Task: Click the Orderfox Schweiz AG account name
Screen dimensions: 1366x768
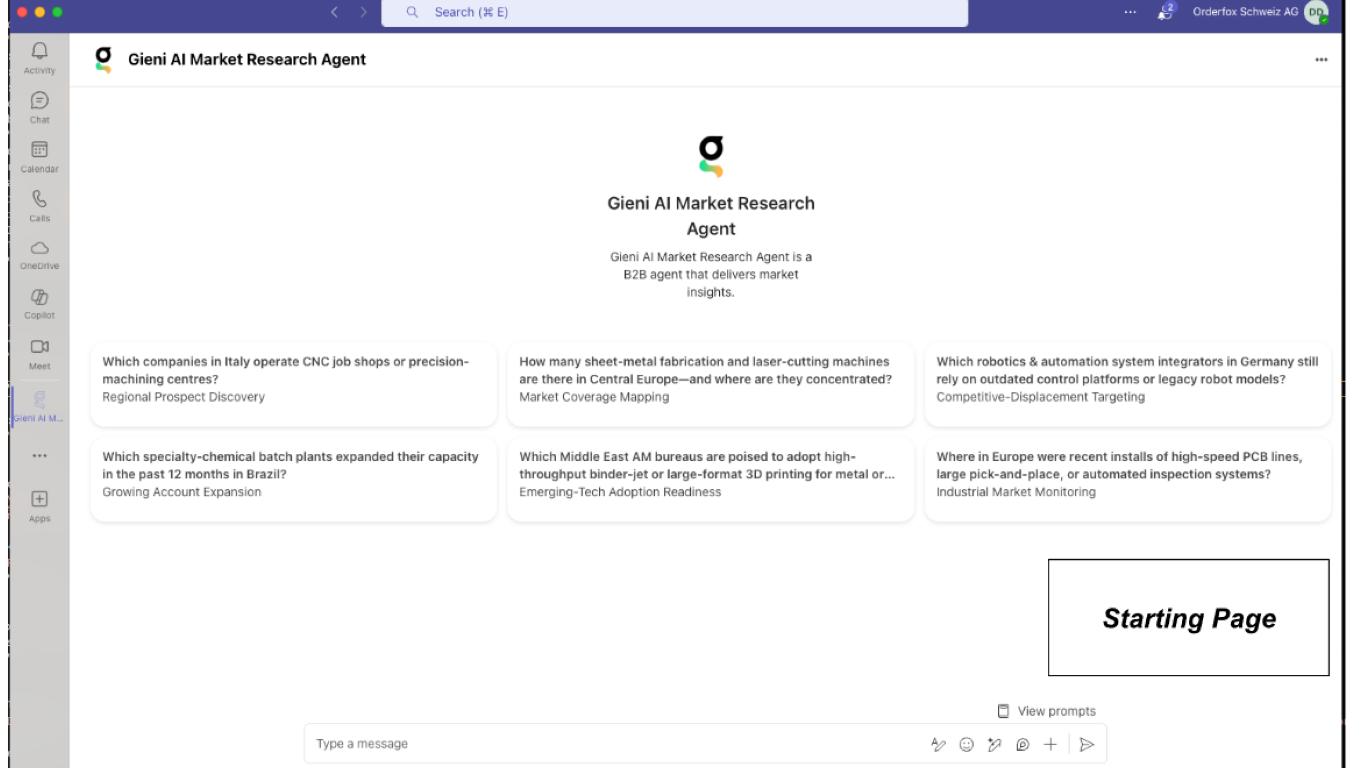Action: [1245, 12]
